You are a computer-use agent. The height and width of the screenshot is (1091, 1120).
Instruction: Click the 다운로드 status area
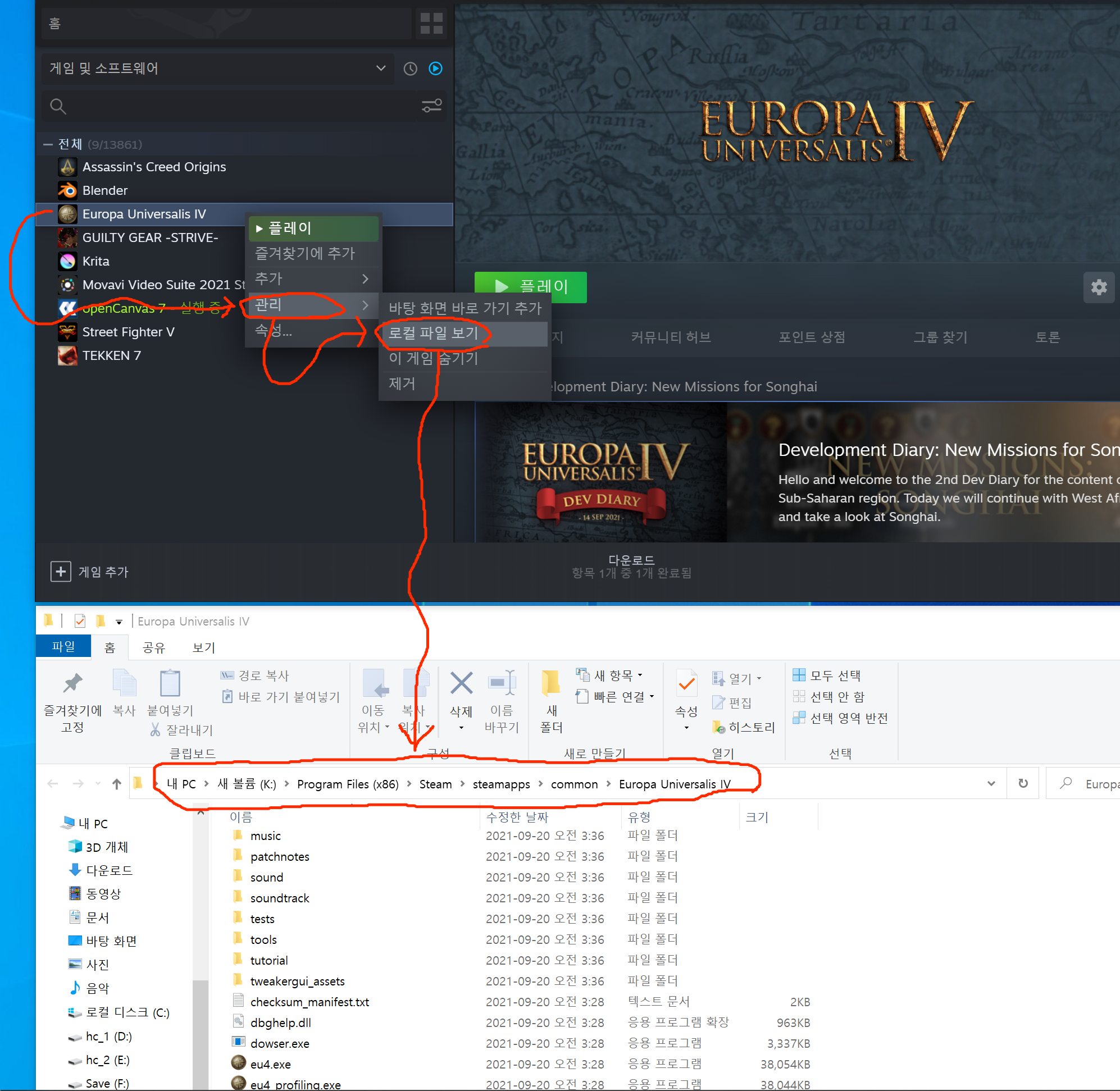[631, 566]
